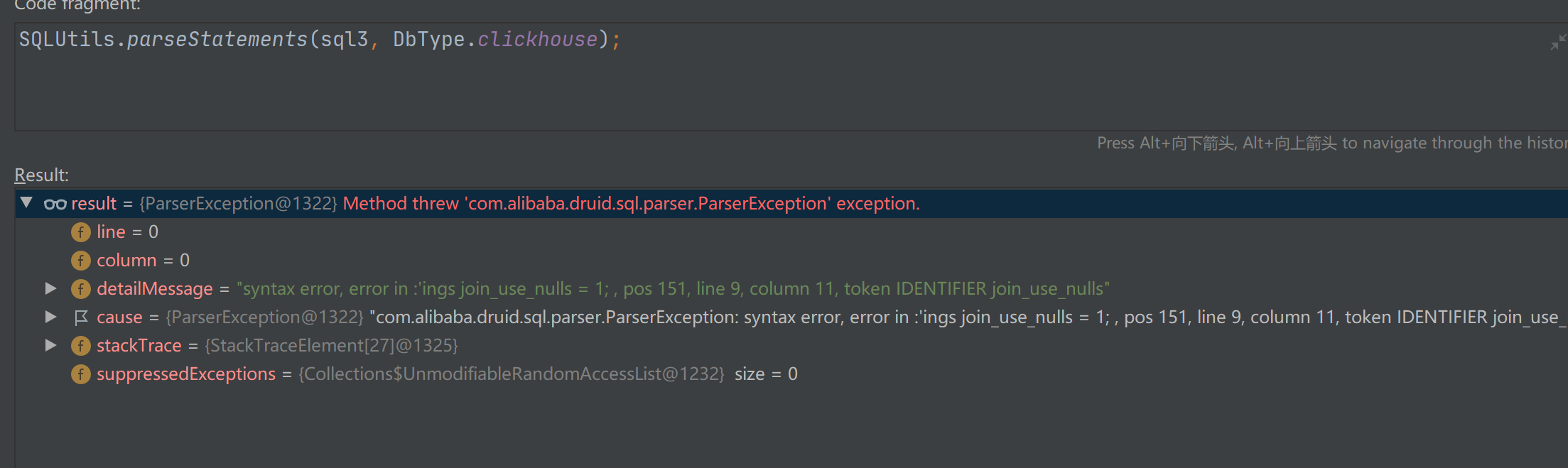Select the suppressedExceptions entry

point(186,374)
